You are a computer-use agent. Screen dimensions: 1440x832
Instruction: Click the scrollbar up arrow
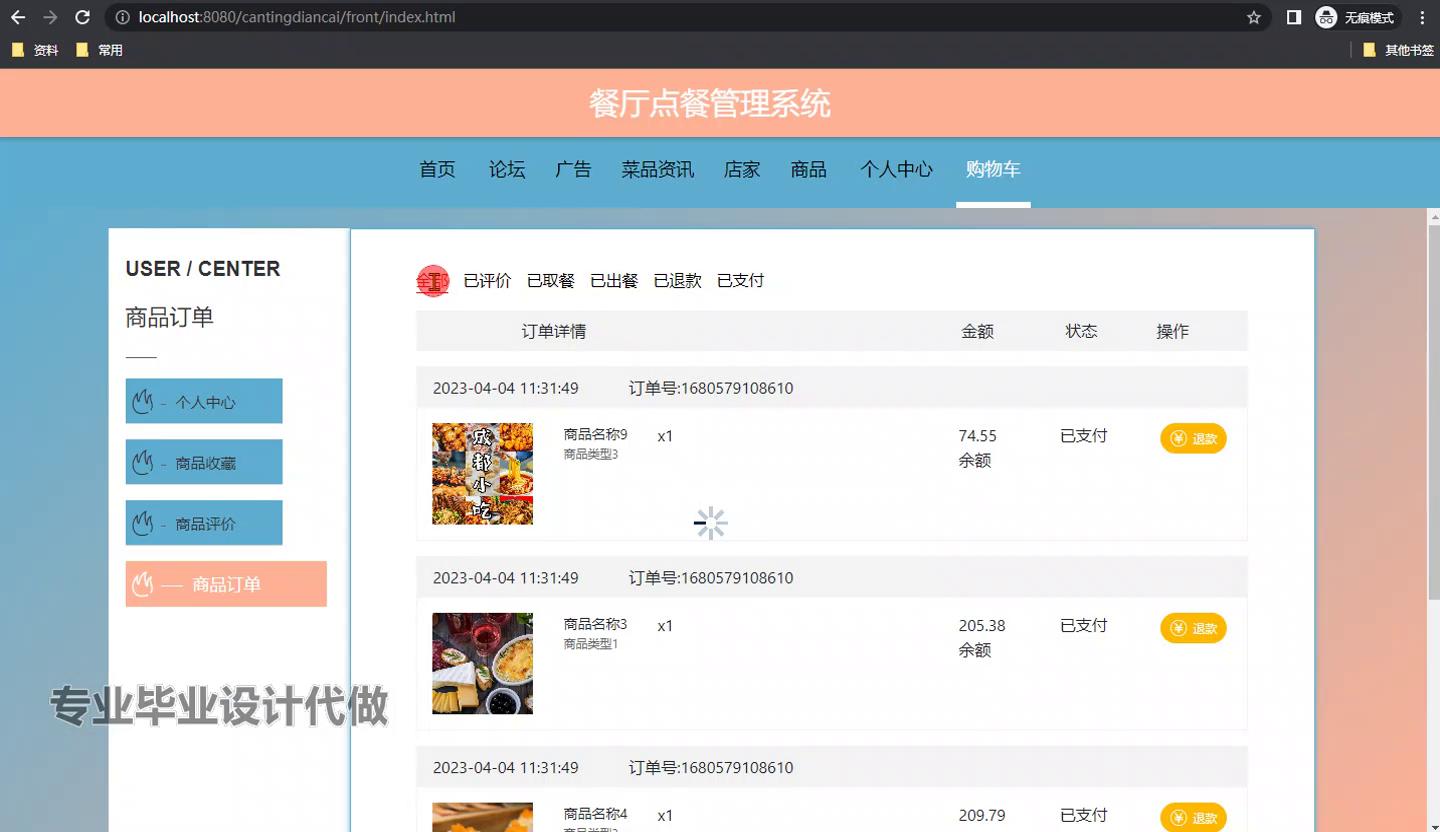pos(1433,216)
